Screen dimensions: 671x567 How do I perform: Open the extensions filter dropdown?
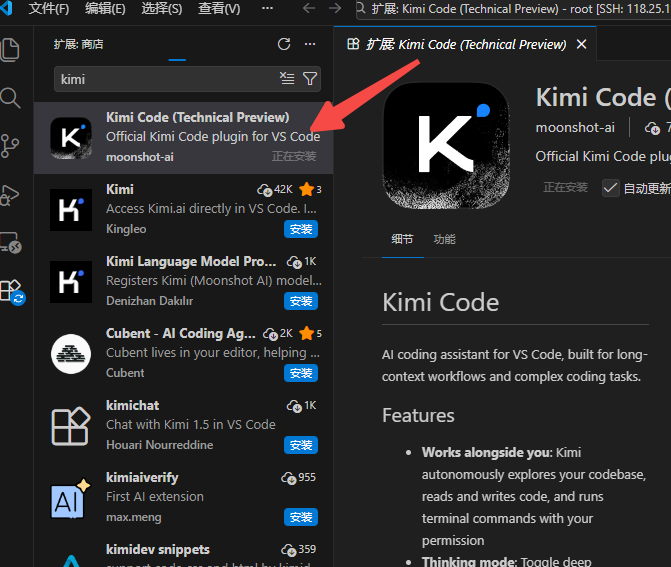310,79
